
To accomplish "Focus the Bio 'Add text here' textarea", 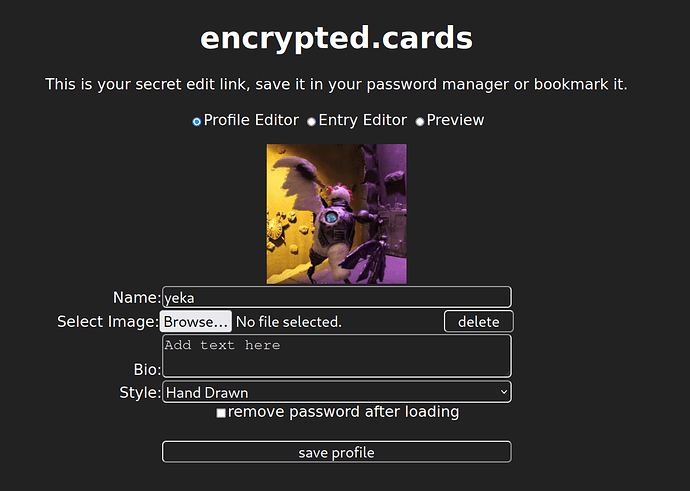I will 337,356.
